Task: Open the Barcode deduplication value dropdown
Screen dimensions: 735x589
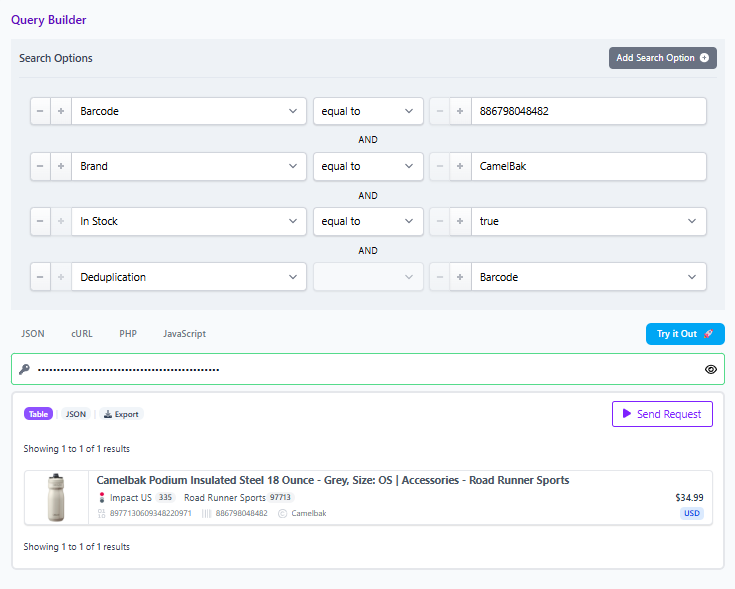Action: [x=589, y=277]
